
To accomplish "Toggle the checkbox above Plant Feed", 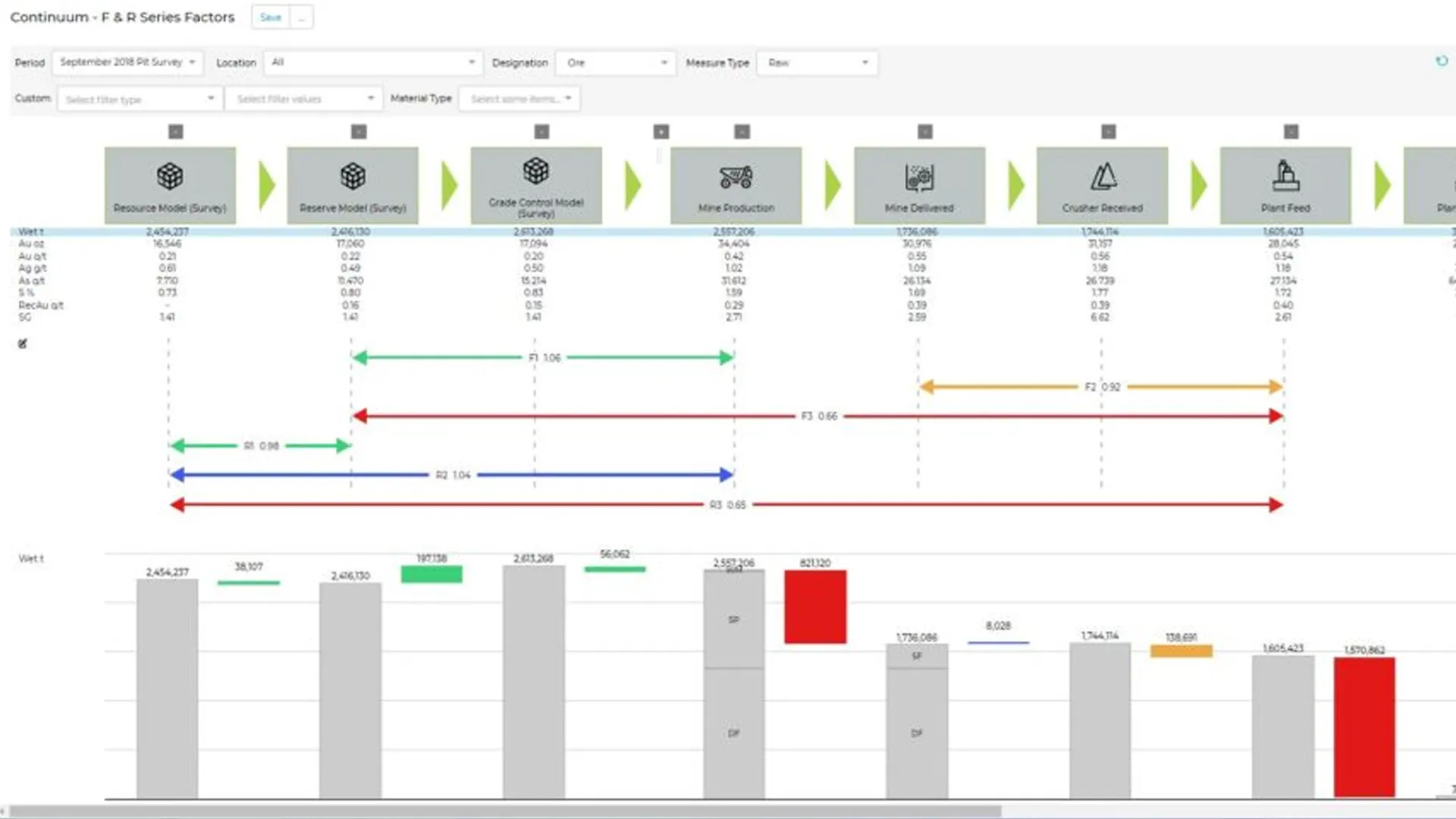I will (x=1291, y=132).
